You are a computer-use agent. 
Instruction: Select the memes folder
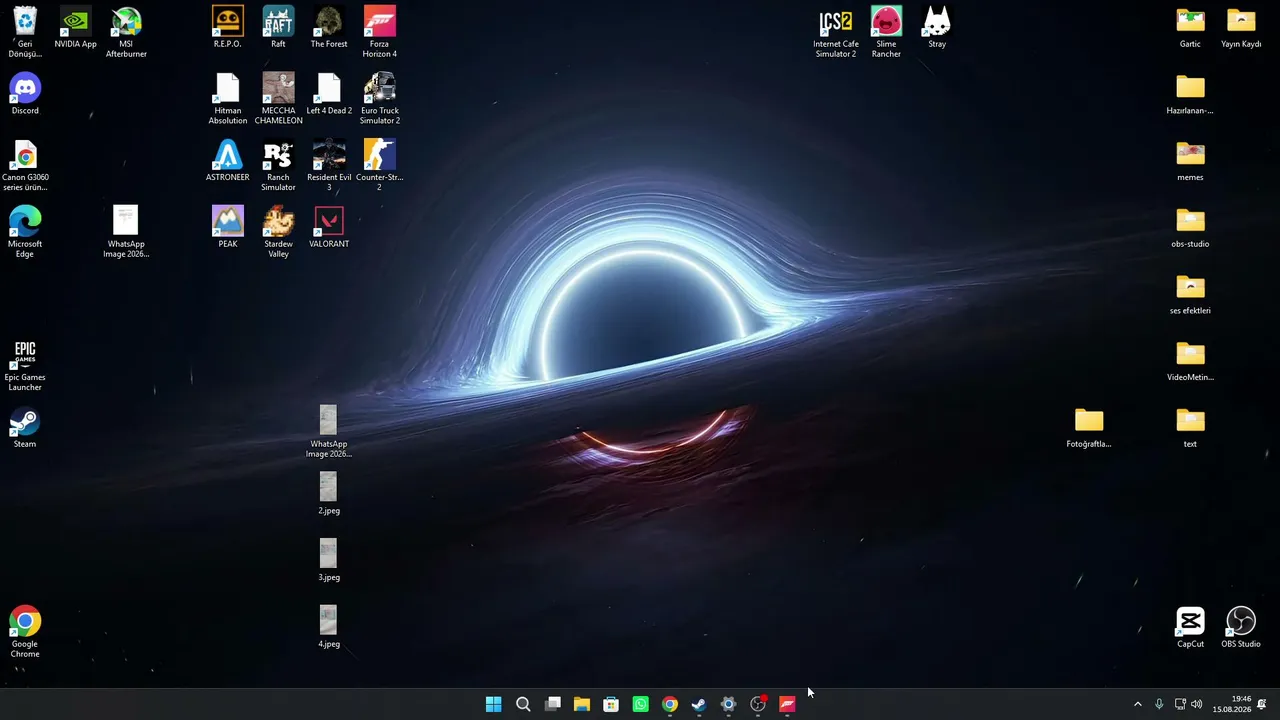point(1190,161)
